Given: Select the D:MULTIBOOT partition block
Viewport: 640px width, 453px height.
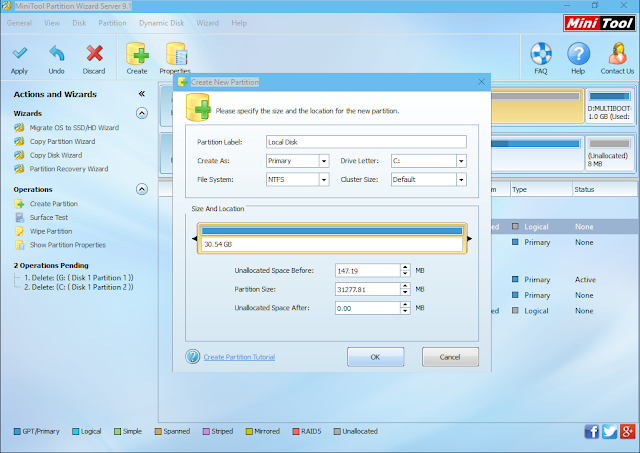Looking at the screenshot, I should pos(609,106).
